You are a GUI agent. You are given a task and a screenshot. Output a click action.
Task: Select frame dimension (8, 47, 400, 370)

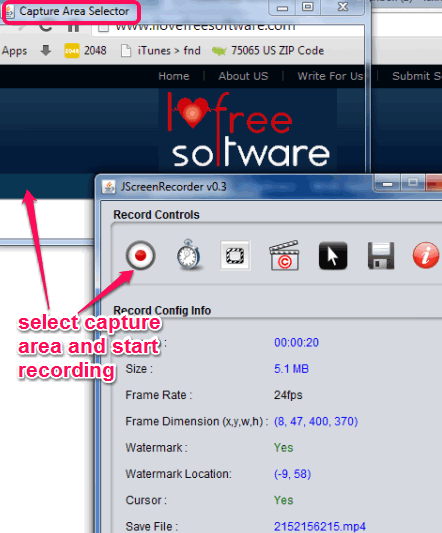[316, 422]
